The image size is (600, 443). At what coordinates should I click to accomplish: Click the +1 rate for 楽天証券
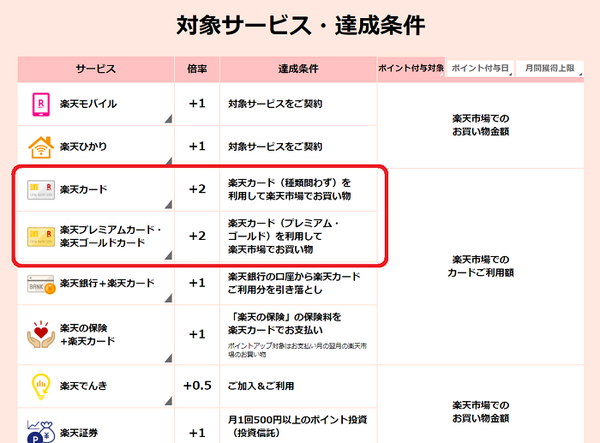coord(197,433)
